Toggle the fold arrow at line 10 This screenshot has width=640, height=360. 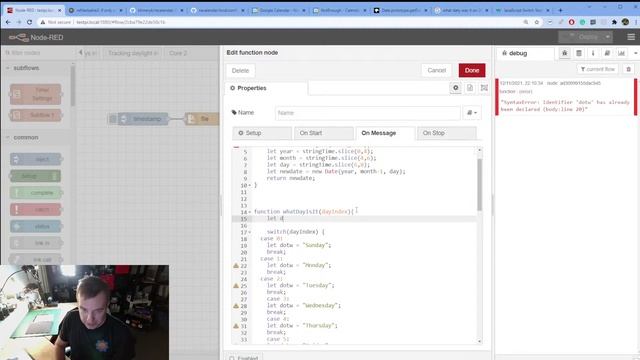pyautogui.click(x=250, y=185)
